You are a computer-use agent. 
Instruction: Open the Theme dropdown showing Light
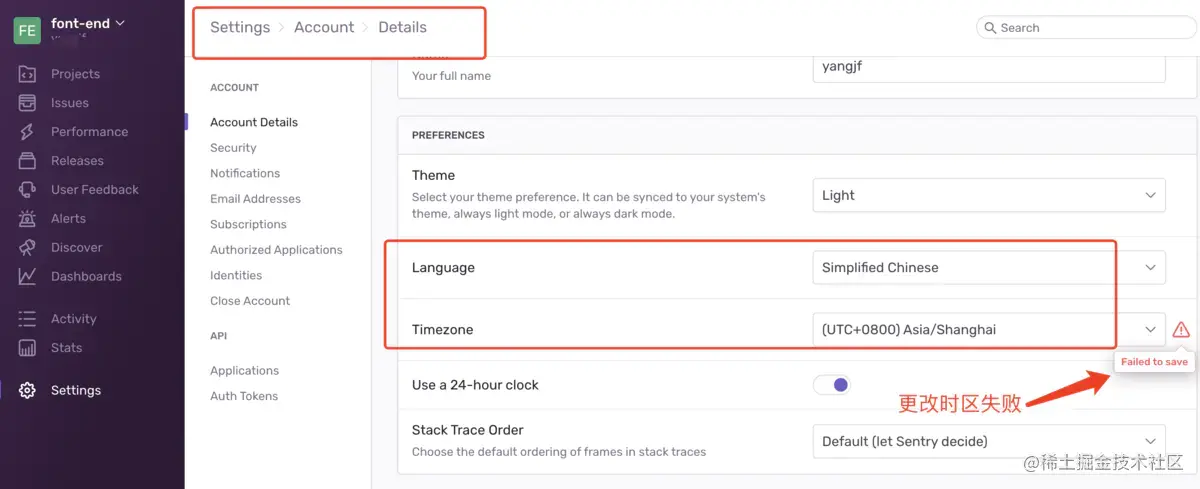988,196
